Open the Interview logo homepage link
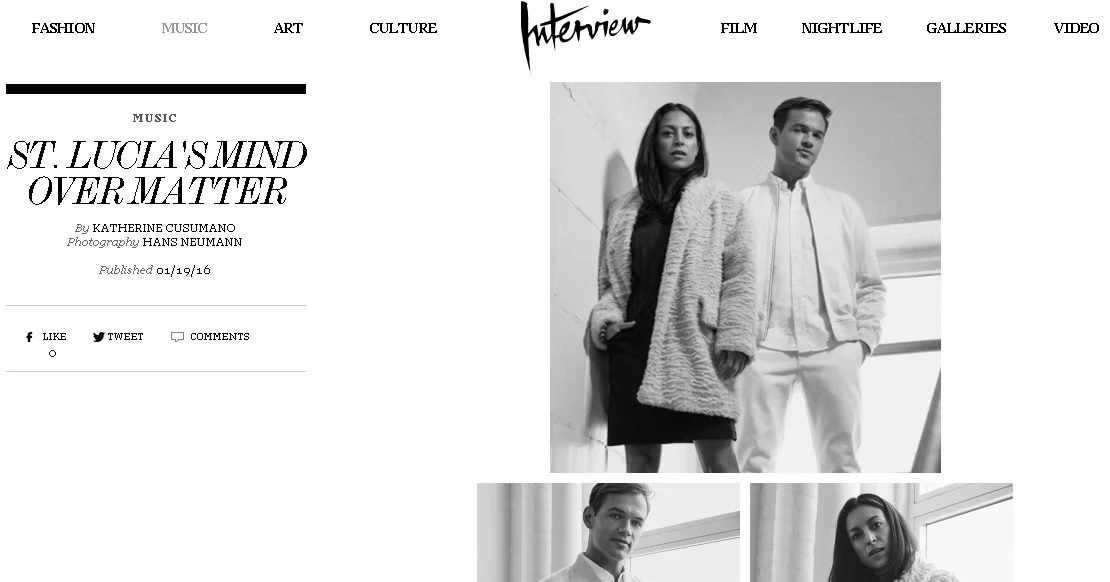This screenshot has height=582, width=1110. pyautogui.click(x=584, y=34)
